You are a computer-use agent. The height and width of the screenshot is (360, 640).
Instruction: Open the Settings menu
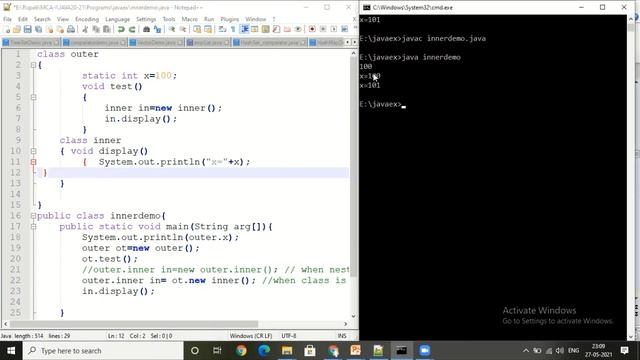coord(146,19)
